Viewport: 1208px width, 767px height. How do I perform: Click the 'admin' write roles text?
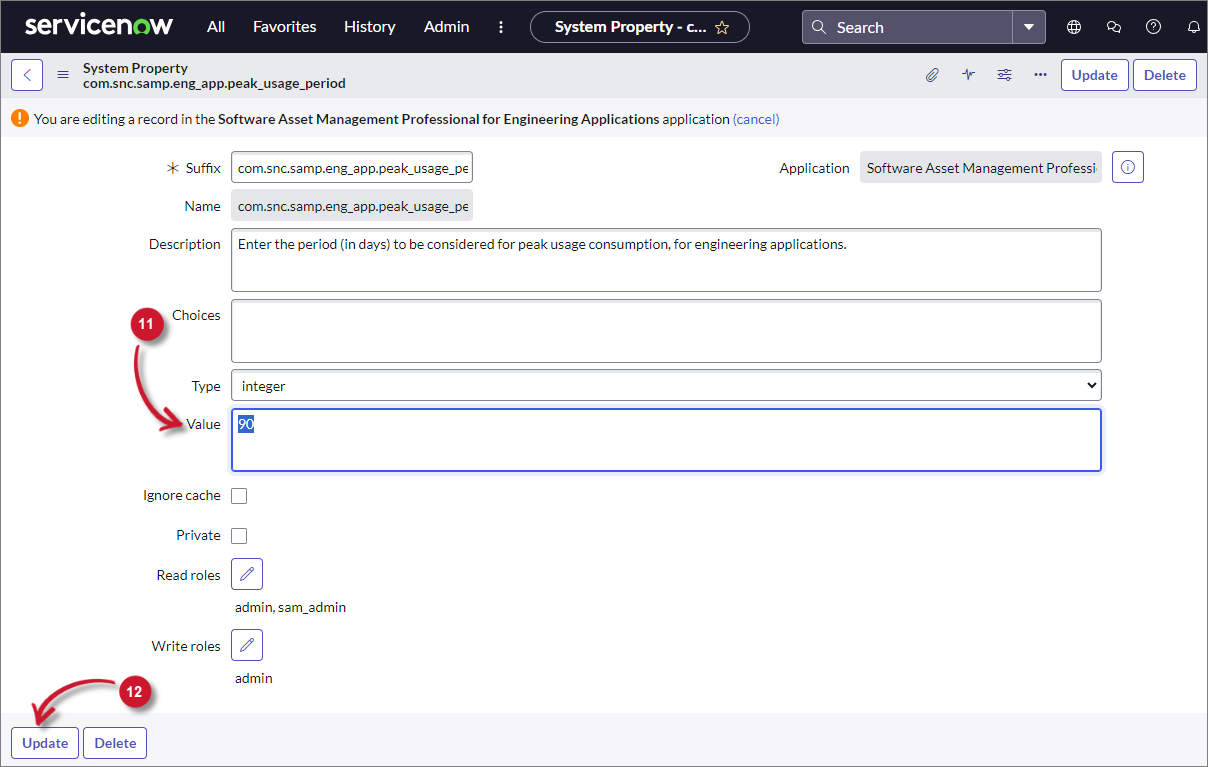(254, 678)
